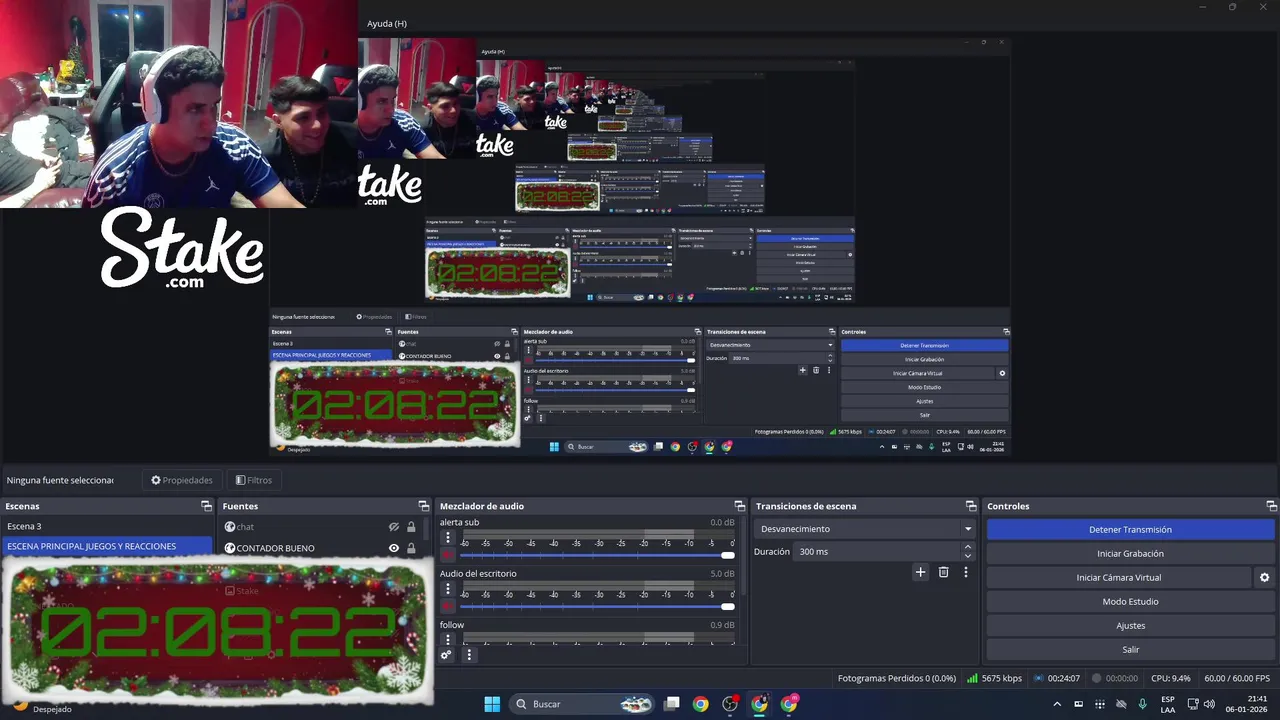Image resolution: width=1280 pixels, height=720 pixels.
Task: Open advanced audio properties gear
Action: coord(446,655)
